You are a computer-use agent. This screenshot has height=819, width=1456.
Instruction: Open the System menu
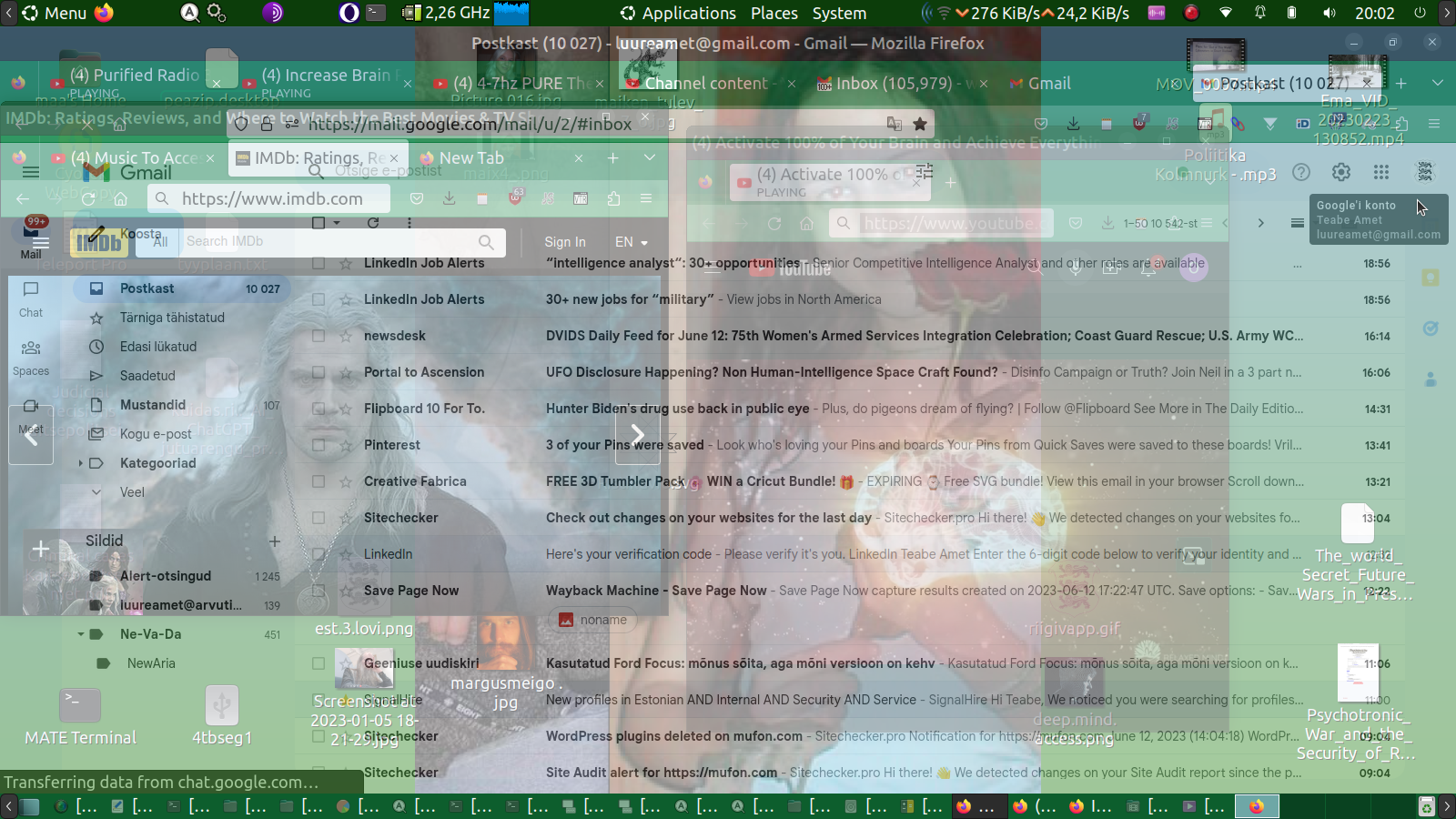(x=839, y=13)
